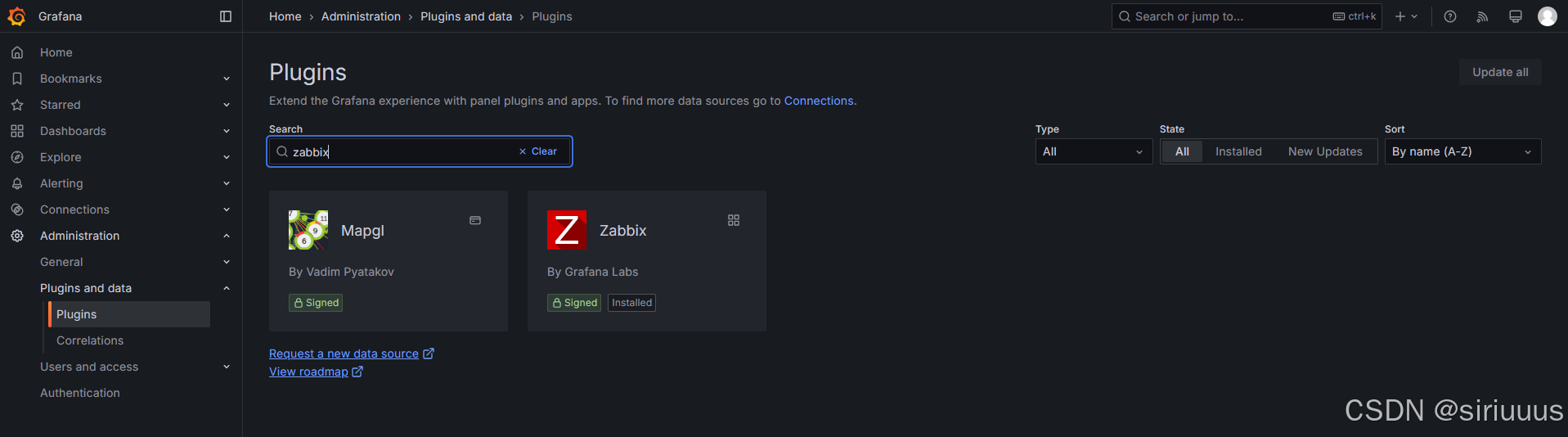Click the Starred star icon
Image resolution: width=1568 pixels, height=437 pixels.
point(17,105)
